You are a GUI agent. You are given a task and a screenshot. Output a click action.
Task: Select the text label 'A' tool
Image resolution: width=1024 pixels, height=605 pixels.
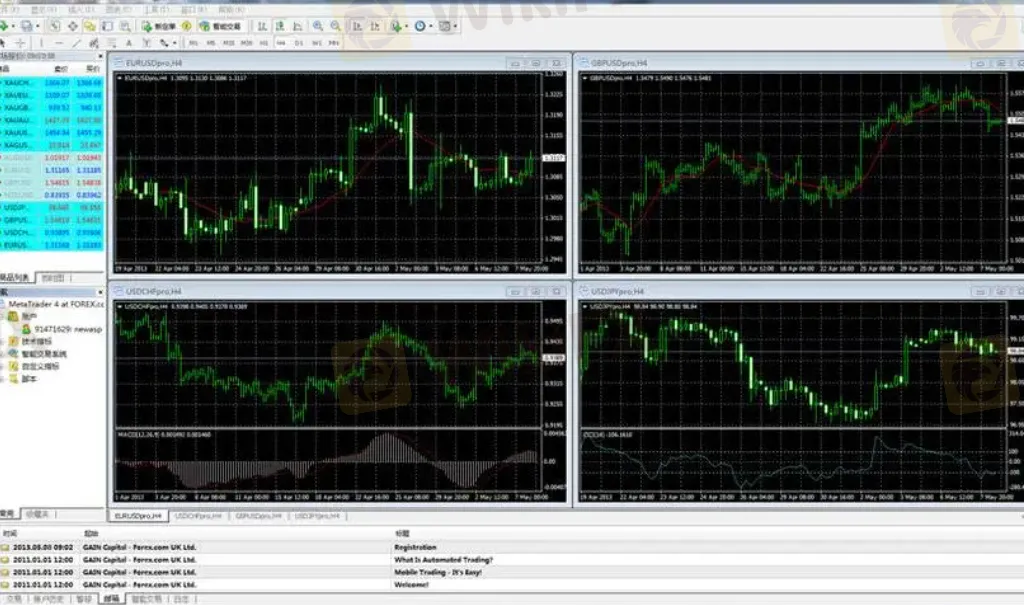[x=129, y=43]
